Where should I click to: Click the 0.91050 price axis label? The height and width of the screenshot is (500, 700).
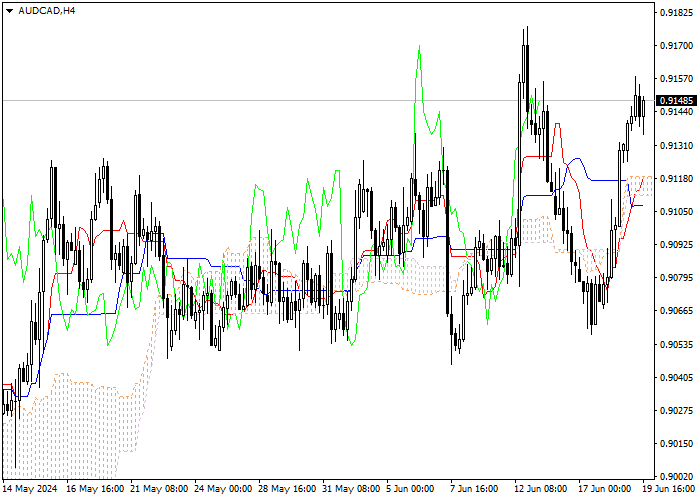pyautogui.click(x=676, y=212)
